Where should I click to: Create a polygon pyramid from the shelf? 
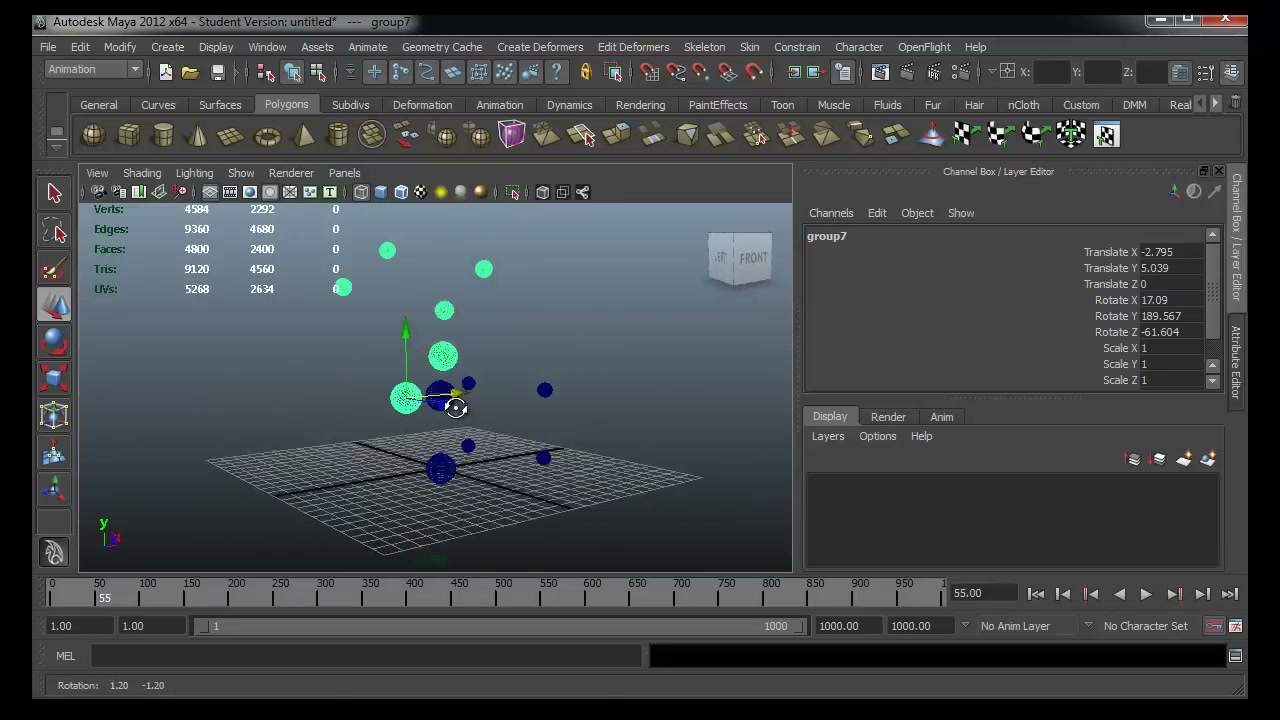(x=302, y=135)
